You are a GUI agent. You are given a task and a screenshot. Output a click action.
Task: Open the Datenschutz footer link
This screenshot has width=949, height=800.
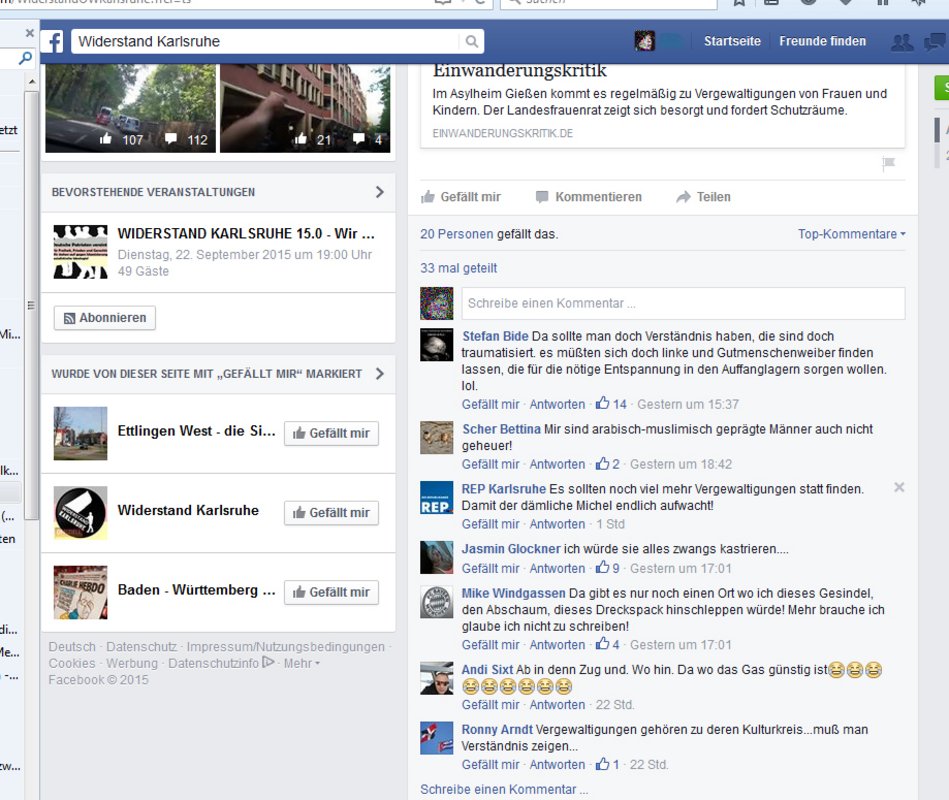142,647
